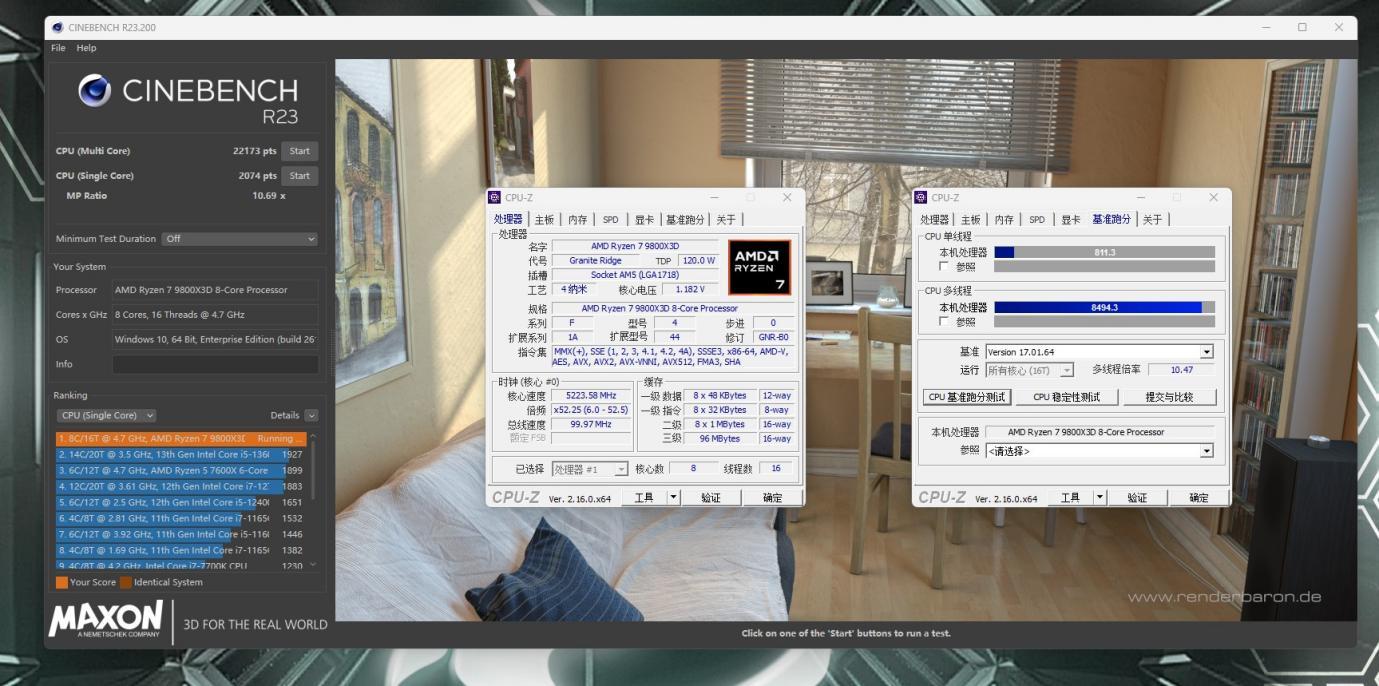Image resolution: width=1379 pixels, height=686 pixels.
Task: Switch to 基准跑分 tab in the left CPU-Z window
Action: (685, 220)
